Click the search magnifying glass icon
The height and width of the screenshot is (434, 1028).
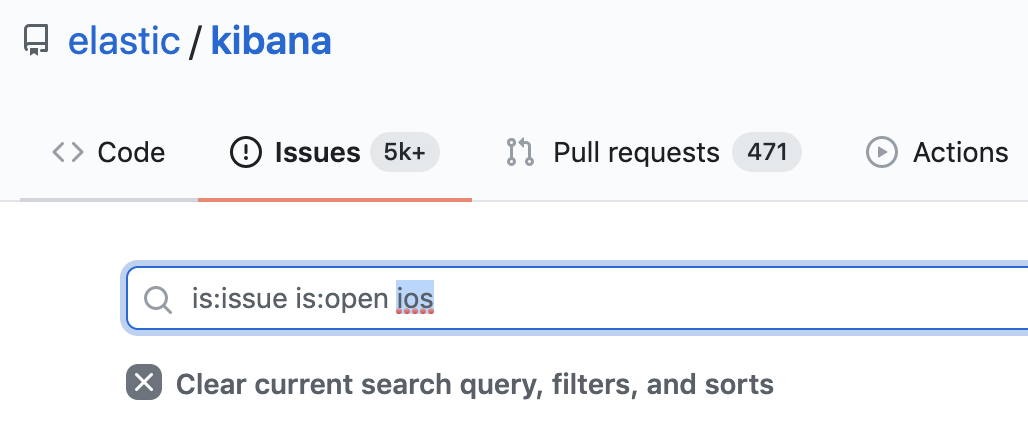[157, 299]
